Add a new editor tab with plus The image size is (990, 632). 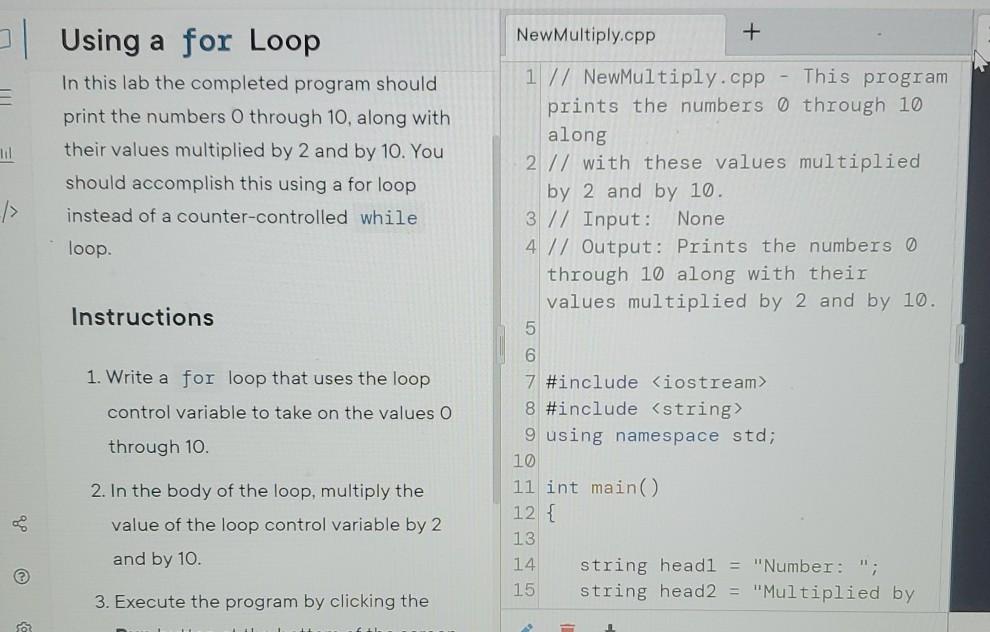(751, 32)
